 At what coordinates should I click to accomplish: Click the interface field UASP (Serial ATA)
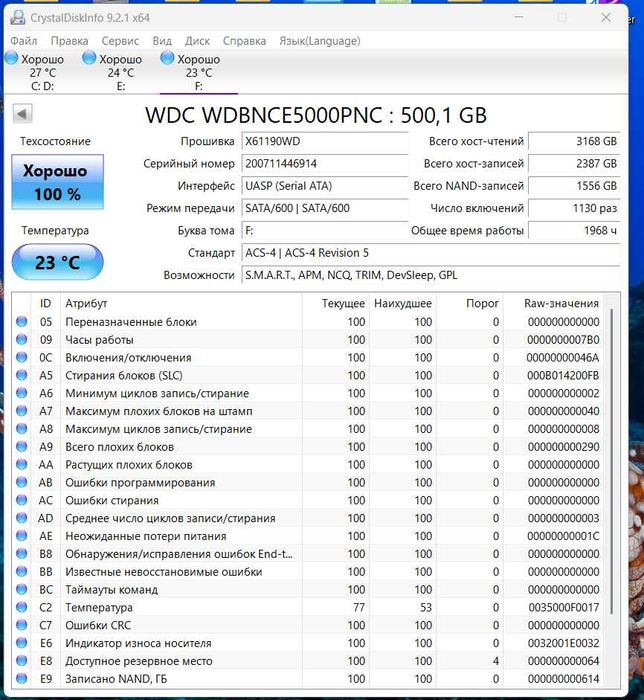[325, 186]
